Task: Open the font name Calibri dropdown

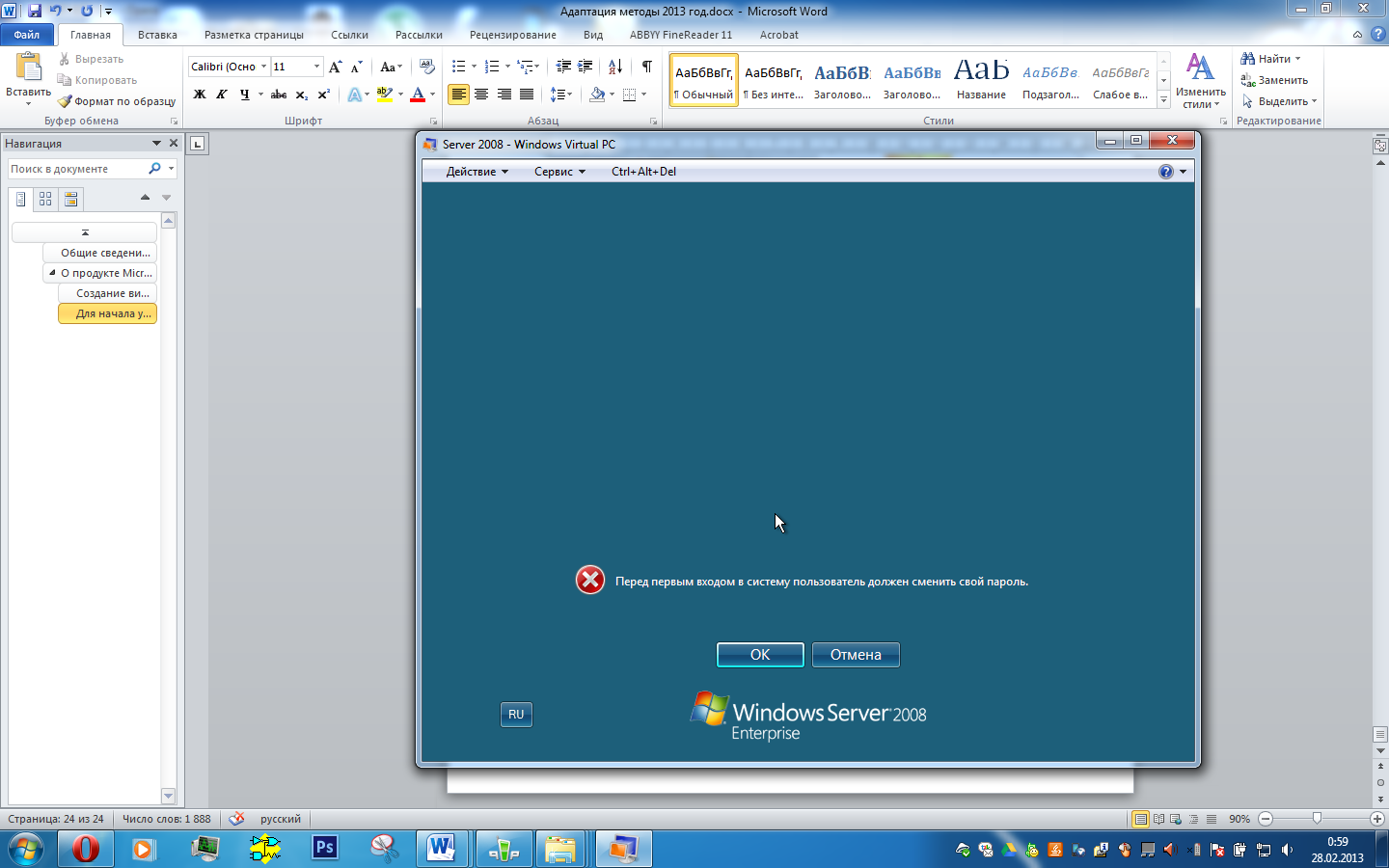Action: (263, 67)
